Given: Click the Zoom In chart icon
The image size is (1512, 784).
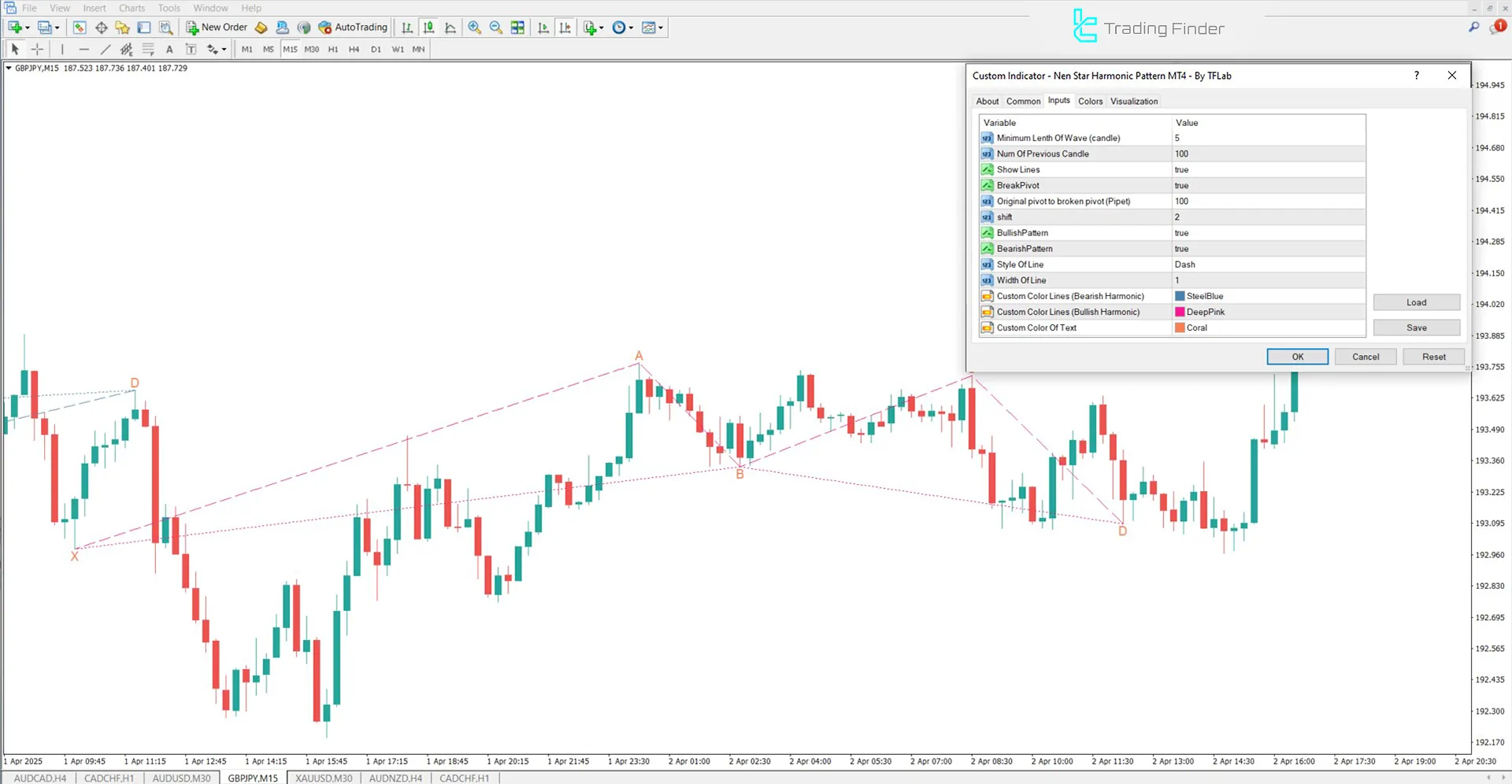Looking at the screenshot, I should 474,28.
